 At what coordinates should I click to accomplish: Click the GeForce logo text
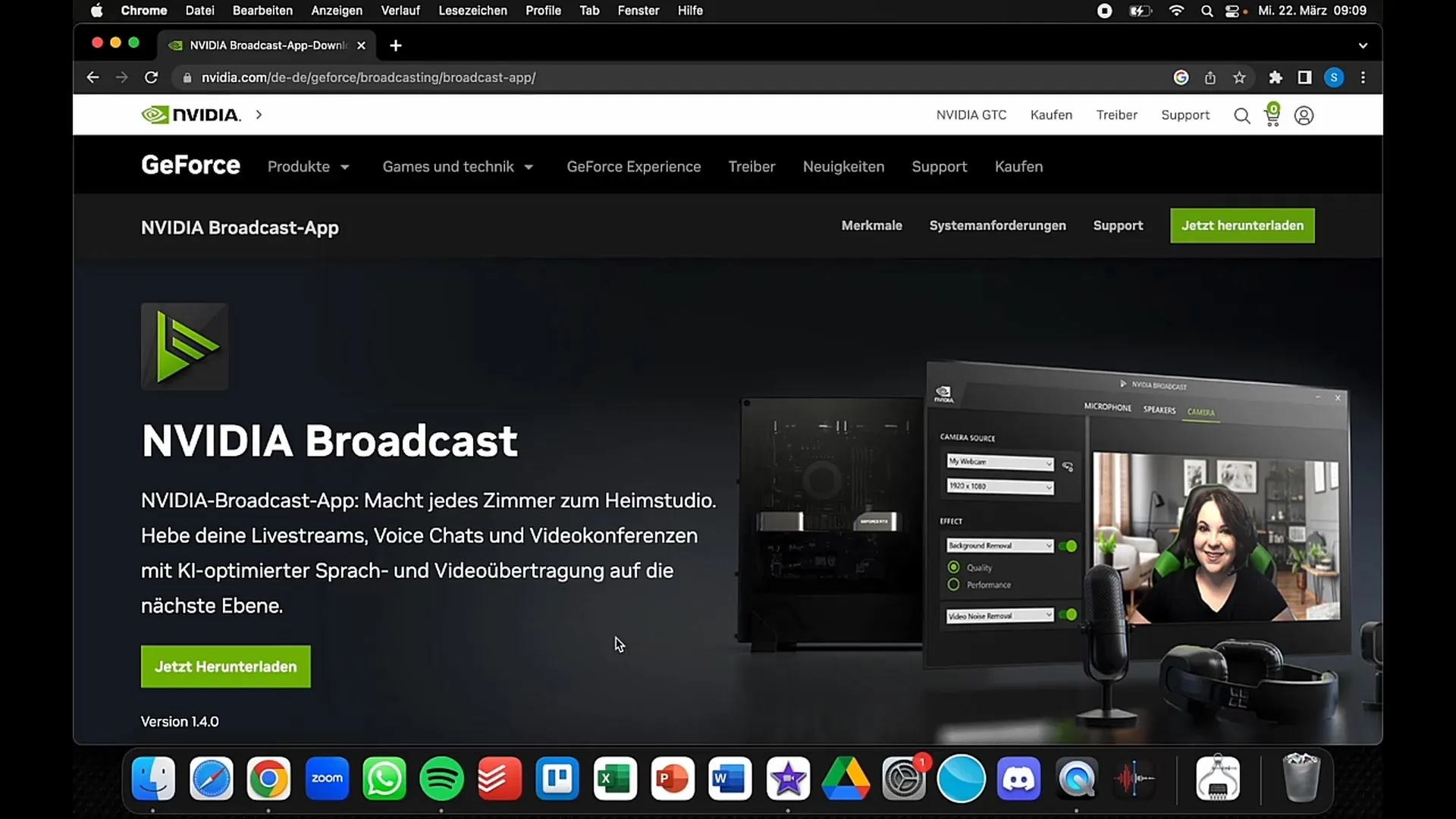(x=190, y=165)
